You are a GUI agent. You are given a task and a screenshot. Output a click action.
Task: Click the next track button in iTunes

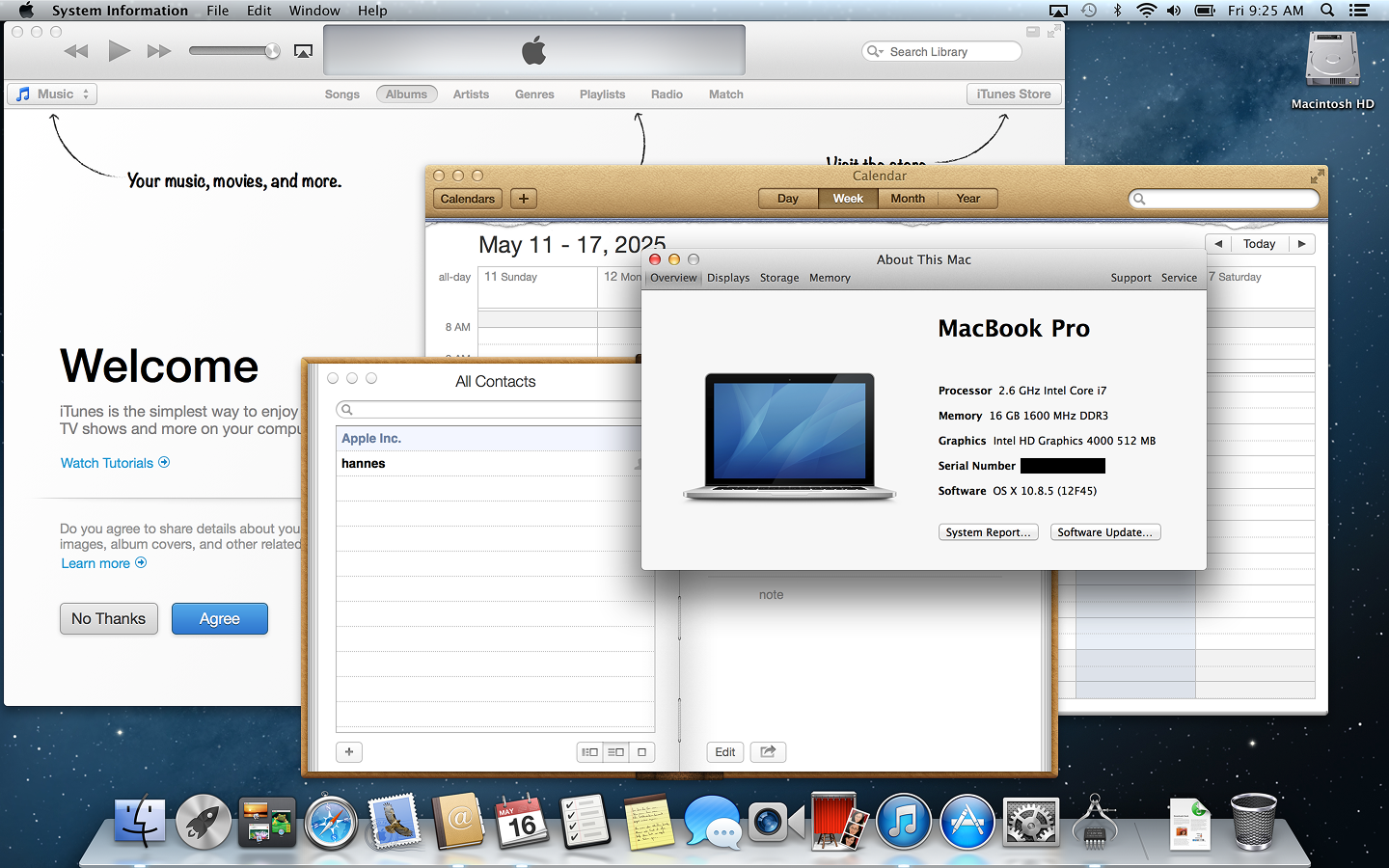(x=158, y=50)
